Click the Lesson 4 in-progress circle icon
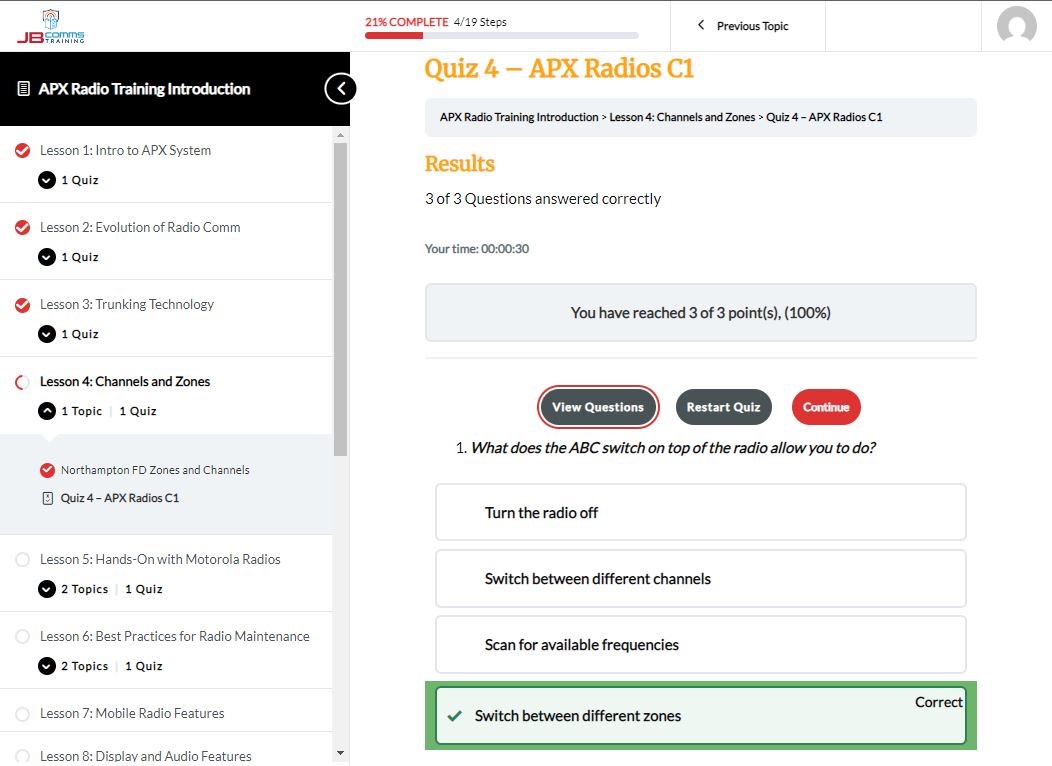 coord(22,382)
